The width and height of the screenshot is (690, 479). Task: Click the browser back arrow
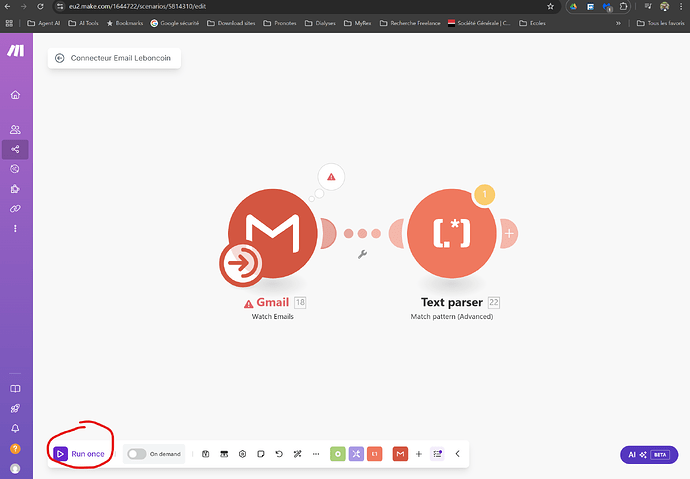click(7, 6)
